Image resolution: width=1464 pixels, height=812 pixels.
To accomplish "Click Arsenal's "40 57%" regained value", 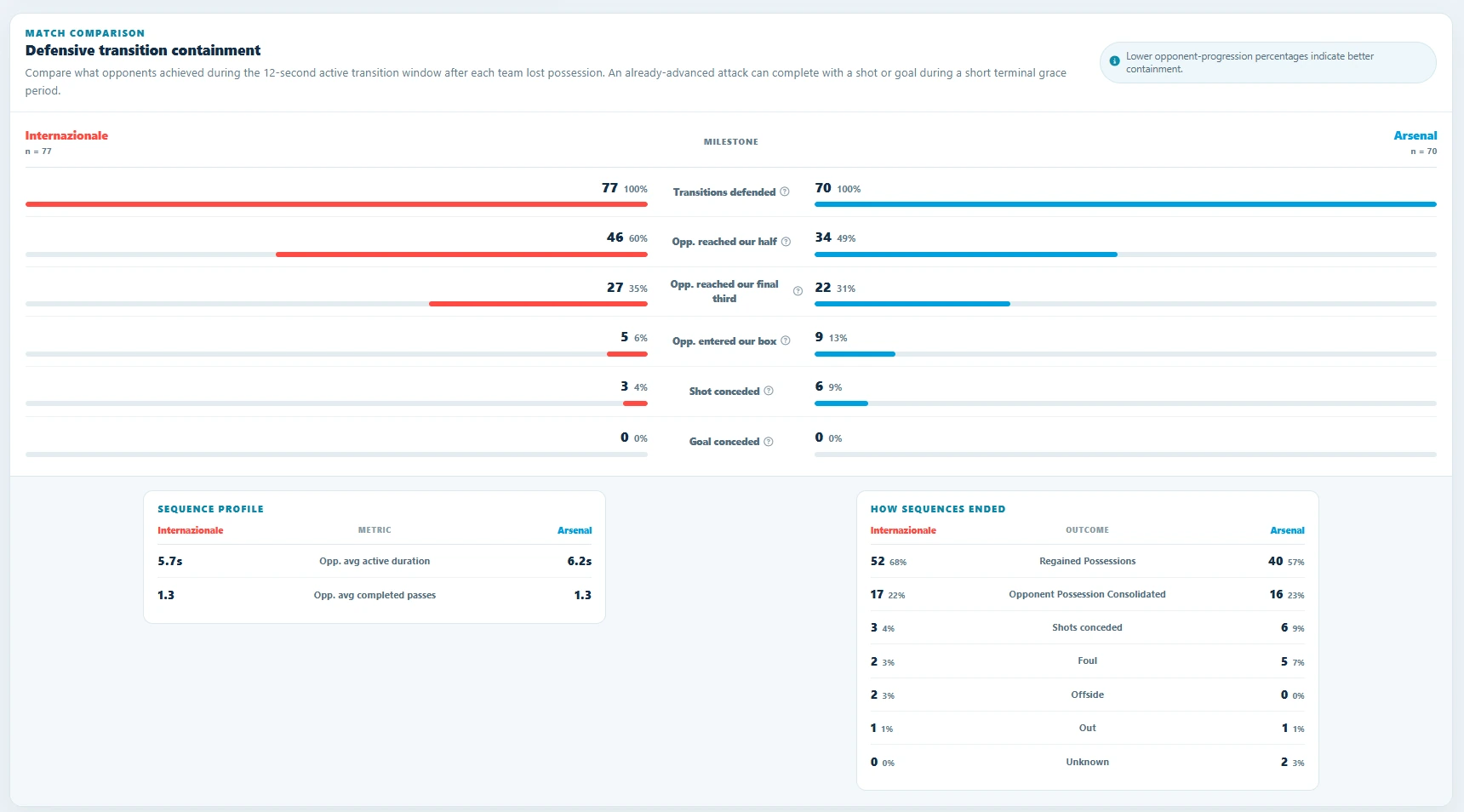I will (x=1286, y=562).
